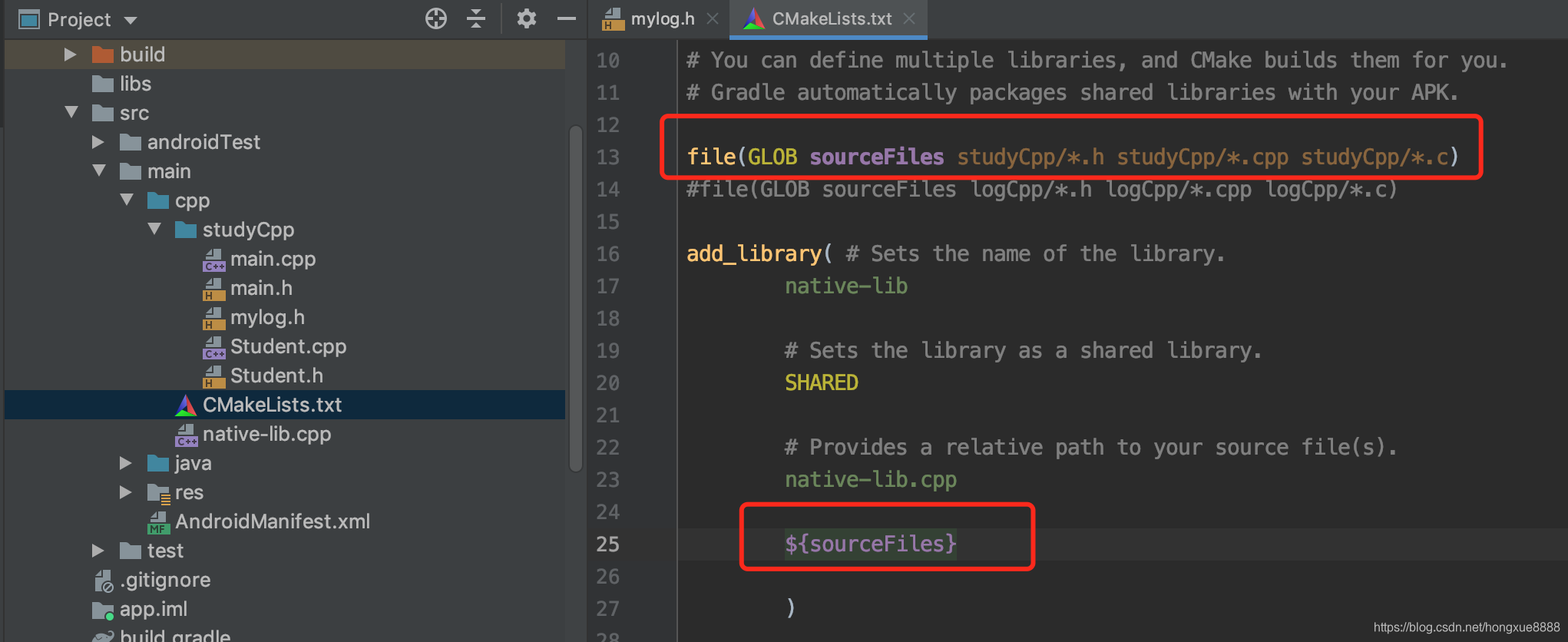This screenshot has width=1568, height=642.
Task: Select the studyCpp folder
Action: (285, 230)
